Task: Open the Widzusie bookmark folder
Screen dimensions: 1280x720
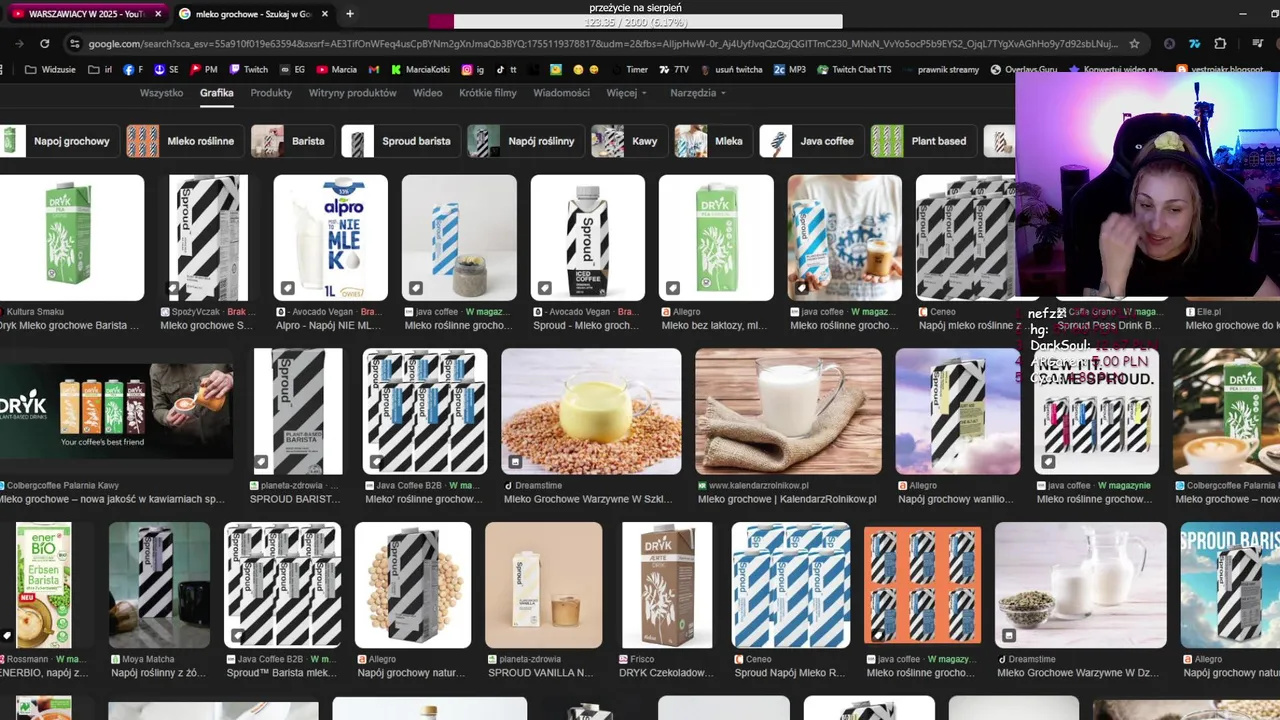Action: [50, 70]
